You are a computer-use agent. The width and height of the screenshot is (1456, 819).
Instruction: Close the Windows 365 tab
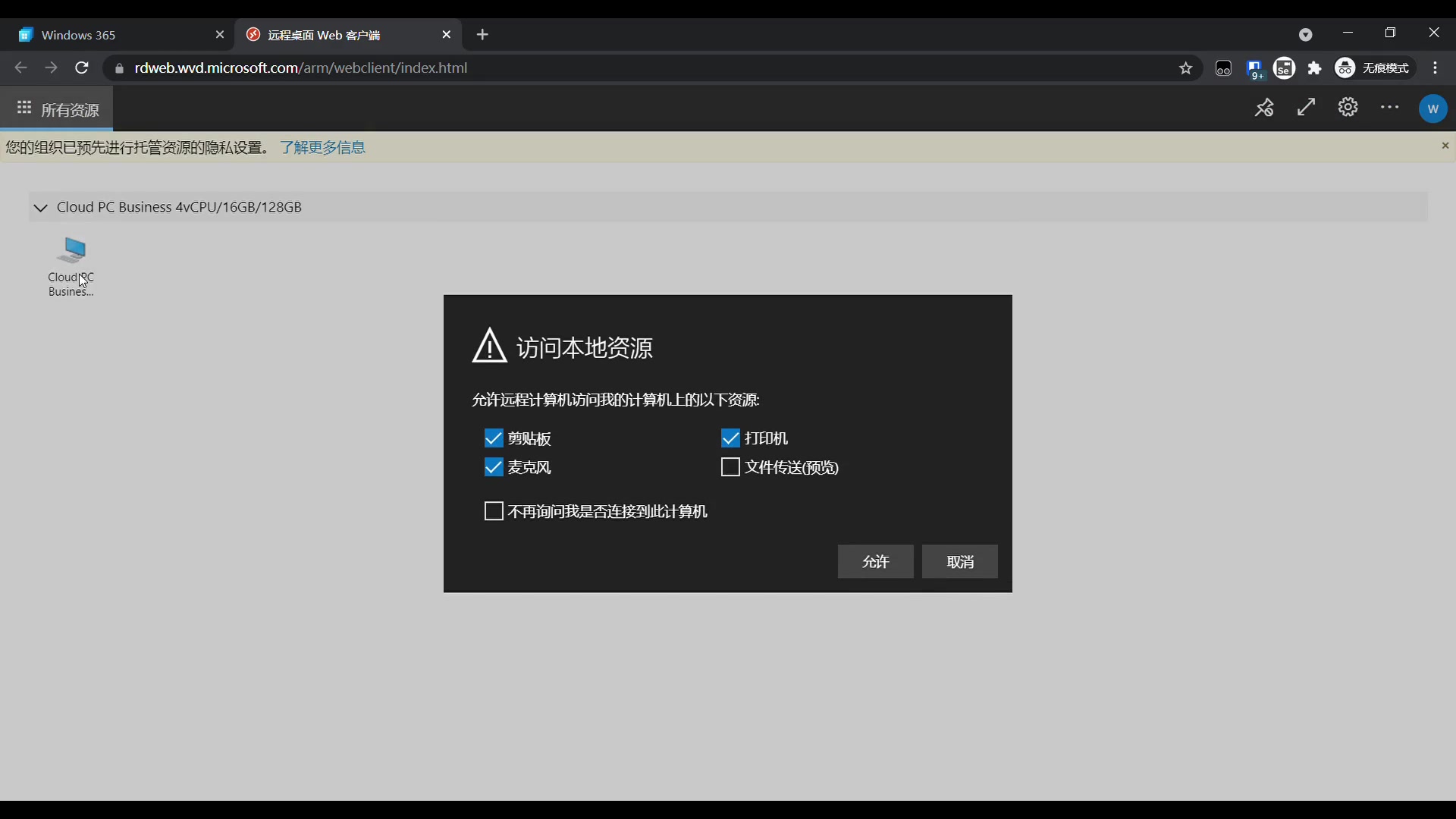(x=220, y=35)
